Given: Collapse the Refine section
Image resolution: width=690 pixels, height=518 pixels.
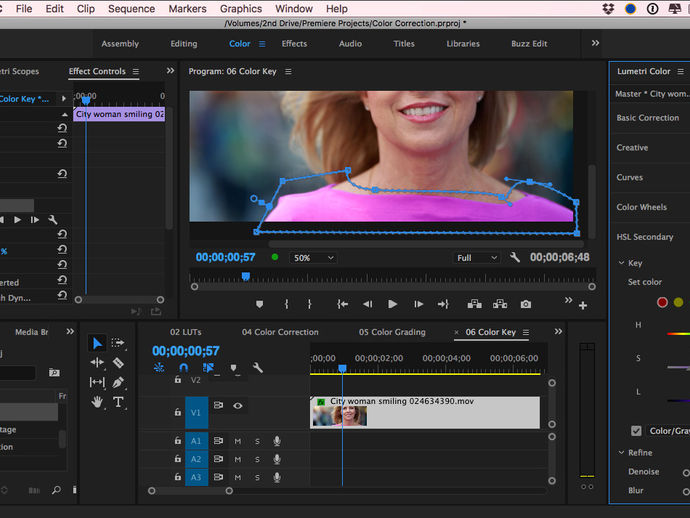Looking at the screenshot, I should click(x=621, y=452).
